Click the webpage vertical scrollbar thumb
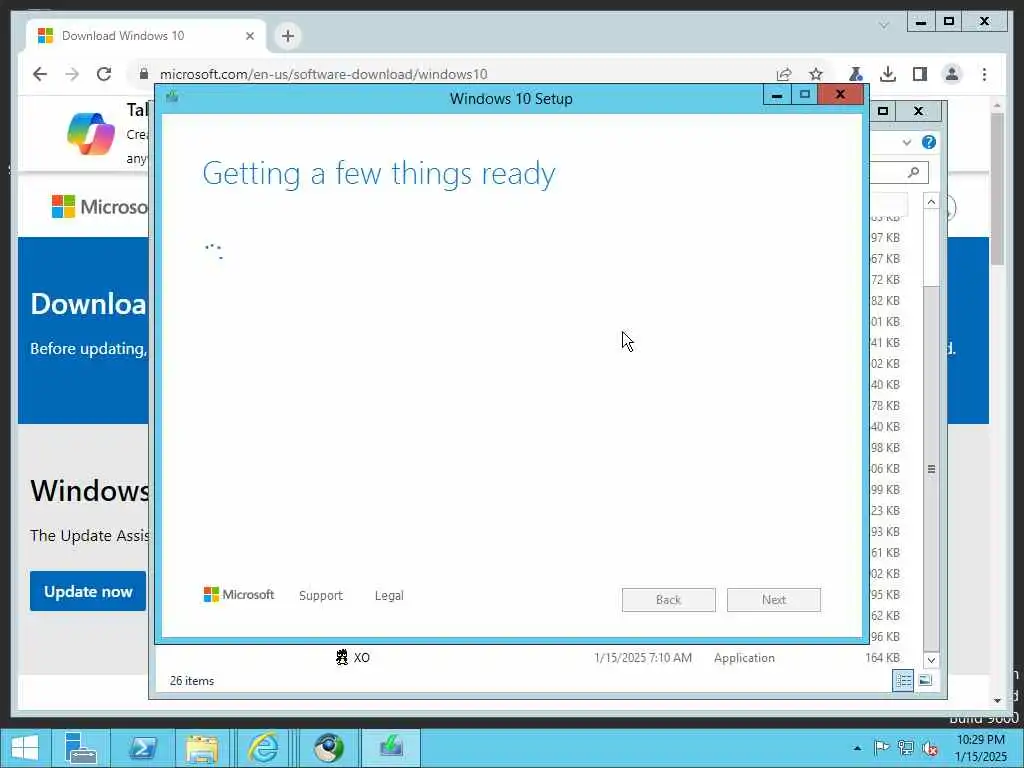Viewport: 1024px width, 768px height. 997,189
